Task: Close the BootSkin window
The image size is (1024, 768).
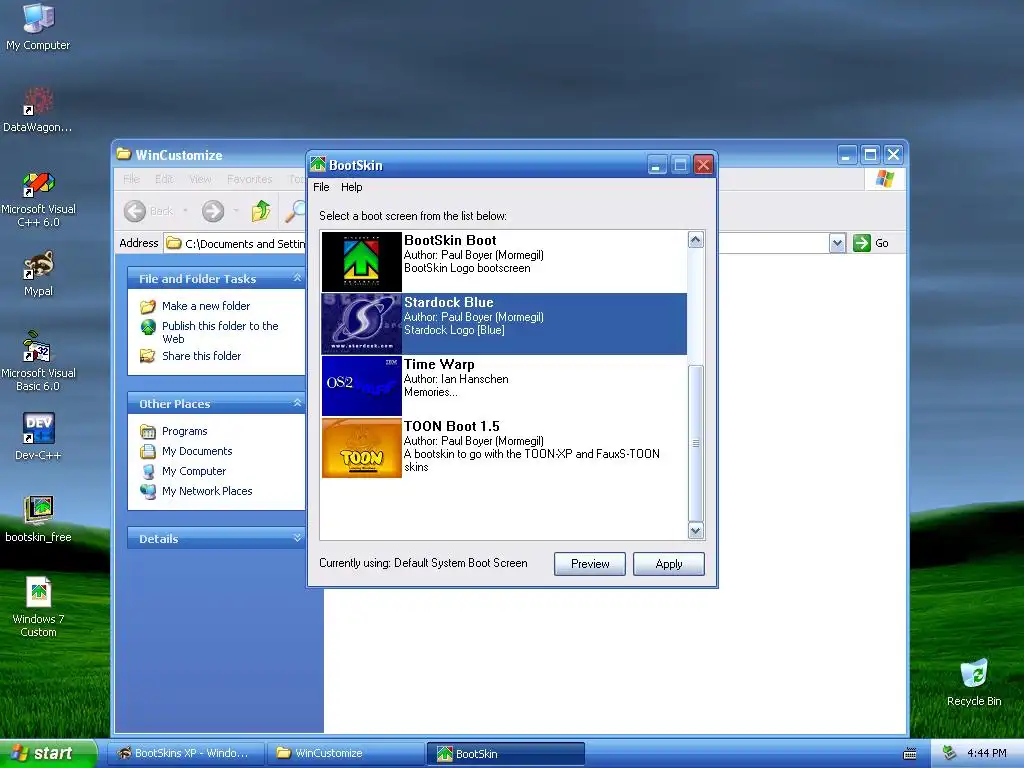Action: pyautogui.click(x=703, y=165)
